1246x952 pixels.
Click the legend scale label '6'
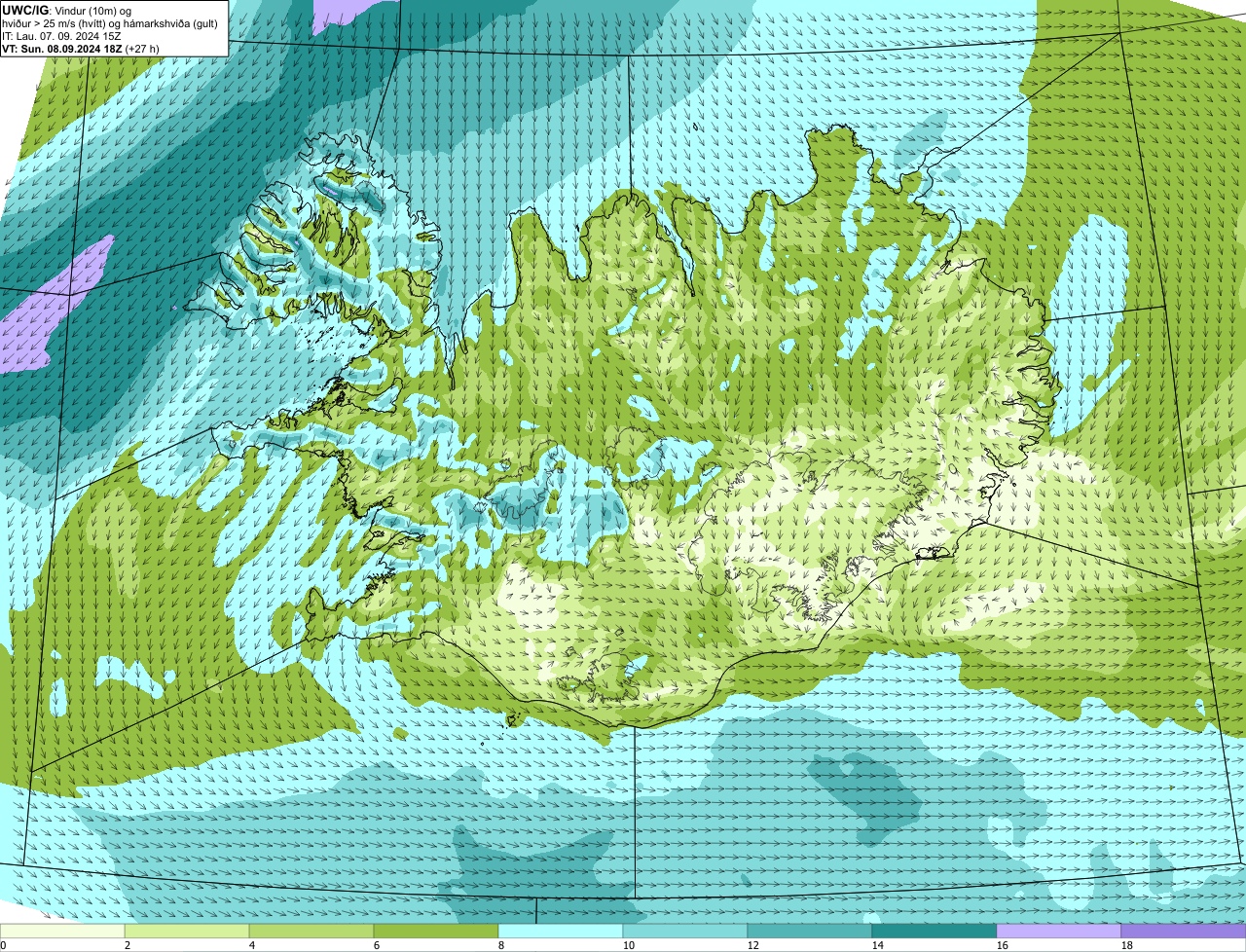pos(376,945)
